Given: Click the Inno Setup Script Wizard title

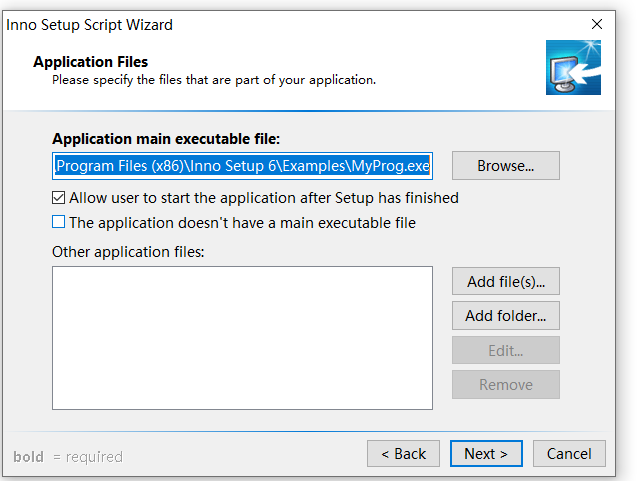Looking at the screenshot, I should pos(89,25).
